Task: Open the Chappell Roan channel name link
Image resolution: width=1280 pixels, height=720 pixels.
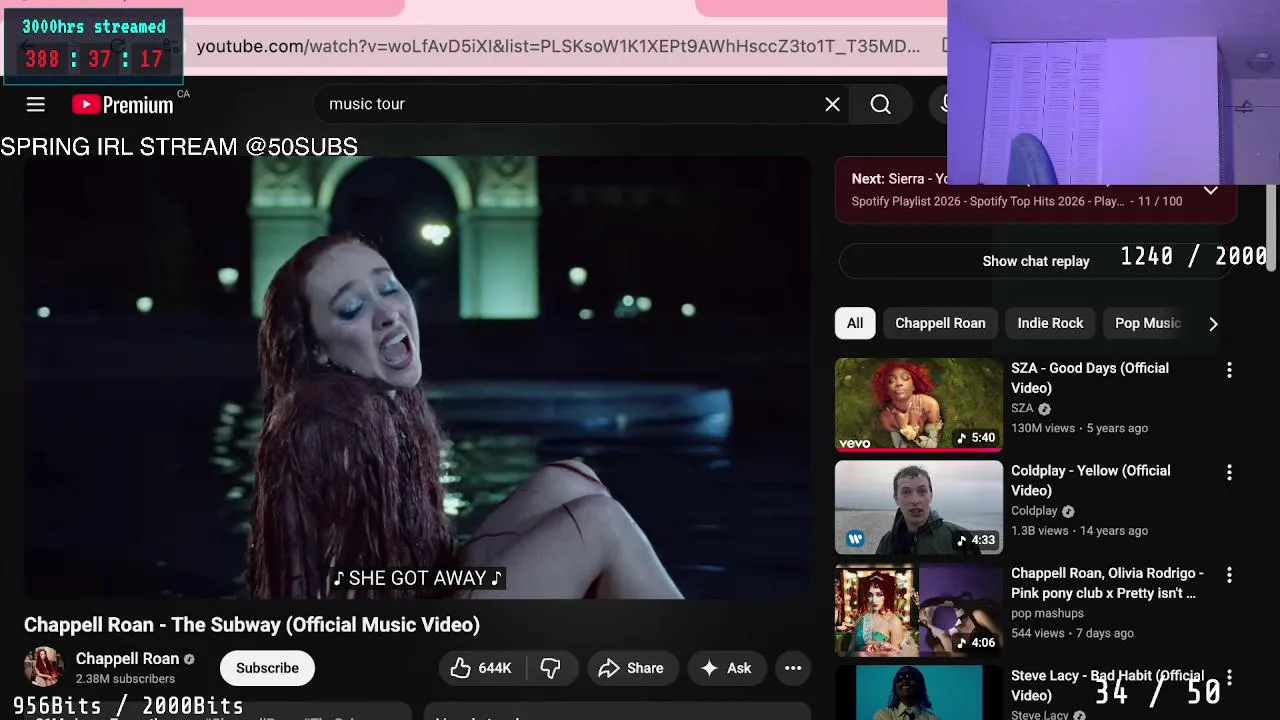Action: point(127,659)
